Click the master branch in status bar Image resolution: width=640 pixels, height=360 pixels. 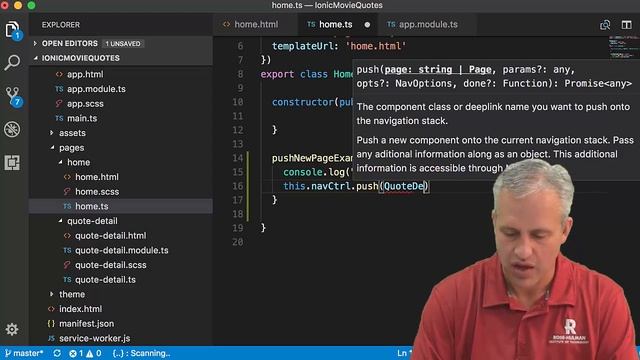[x=24, y=353]
